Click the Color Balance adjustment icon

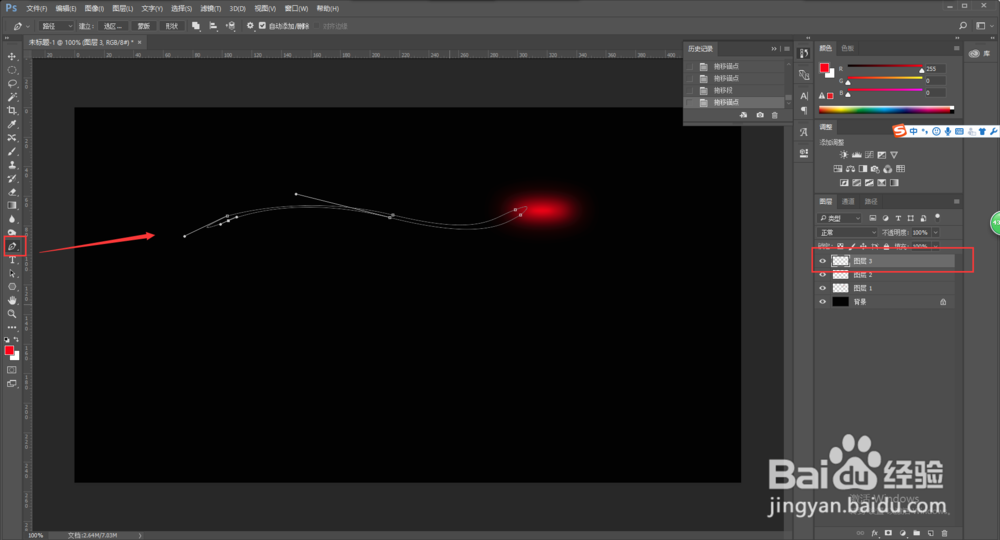click(x=850, y=169)
